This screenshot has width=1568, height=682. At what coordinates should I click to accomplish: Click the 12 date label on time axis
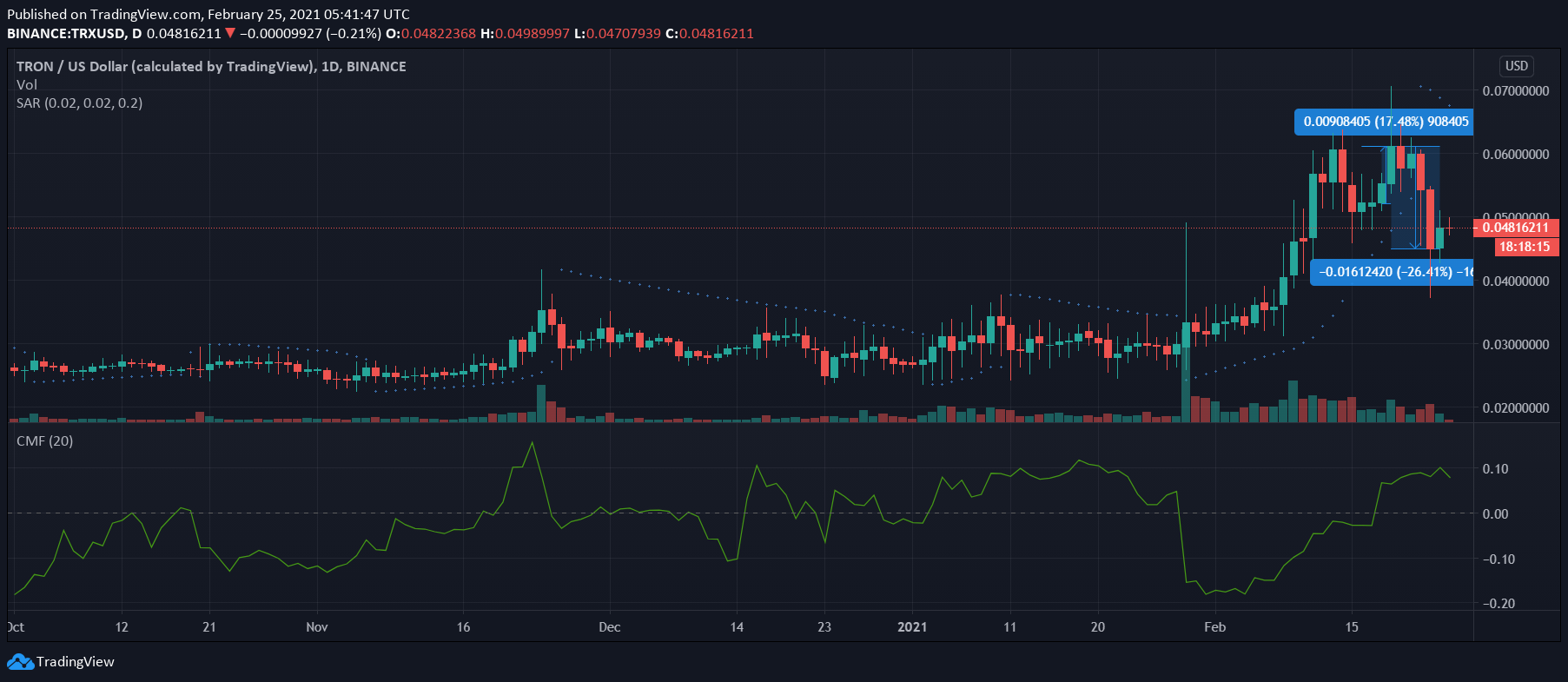[122, 627]
